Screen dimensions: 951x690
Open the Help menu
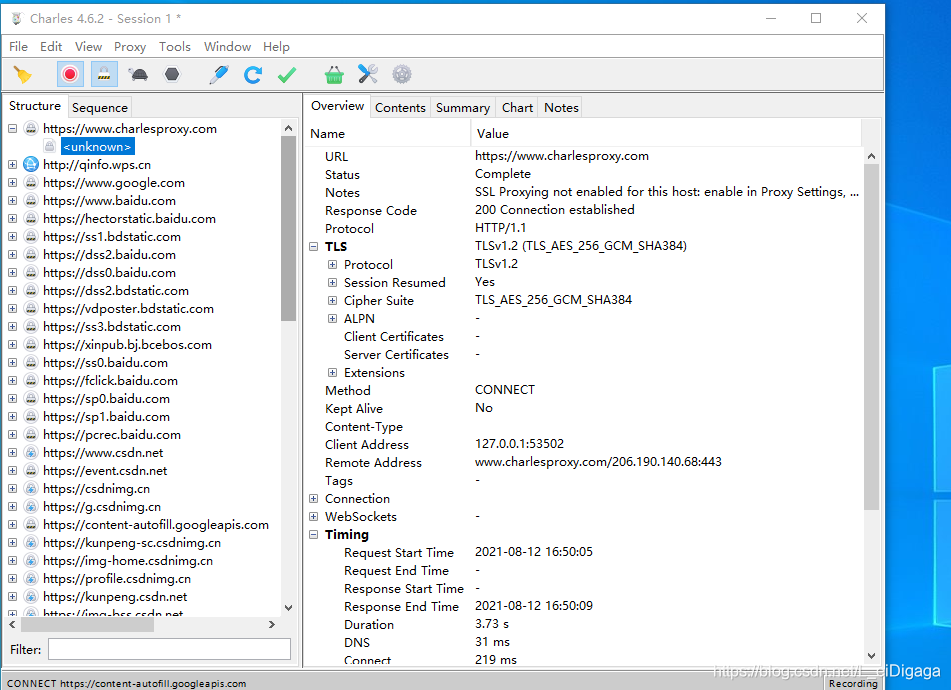(276, 47)
